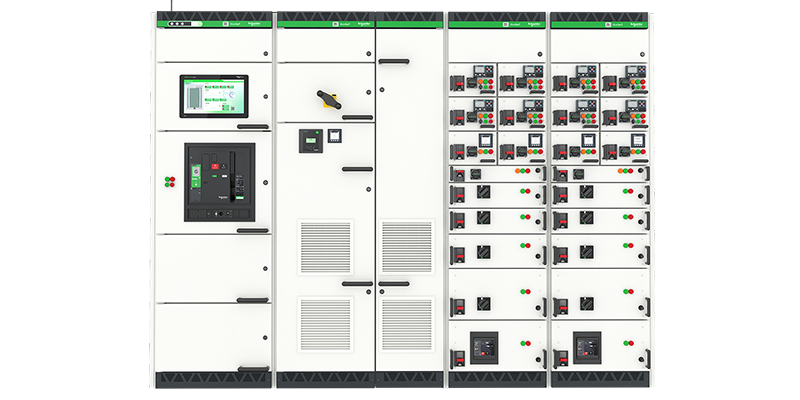Turn the yellow and black rotary handle
This screenshot has width=800, height=400.
pos(329,99)
